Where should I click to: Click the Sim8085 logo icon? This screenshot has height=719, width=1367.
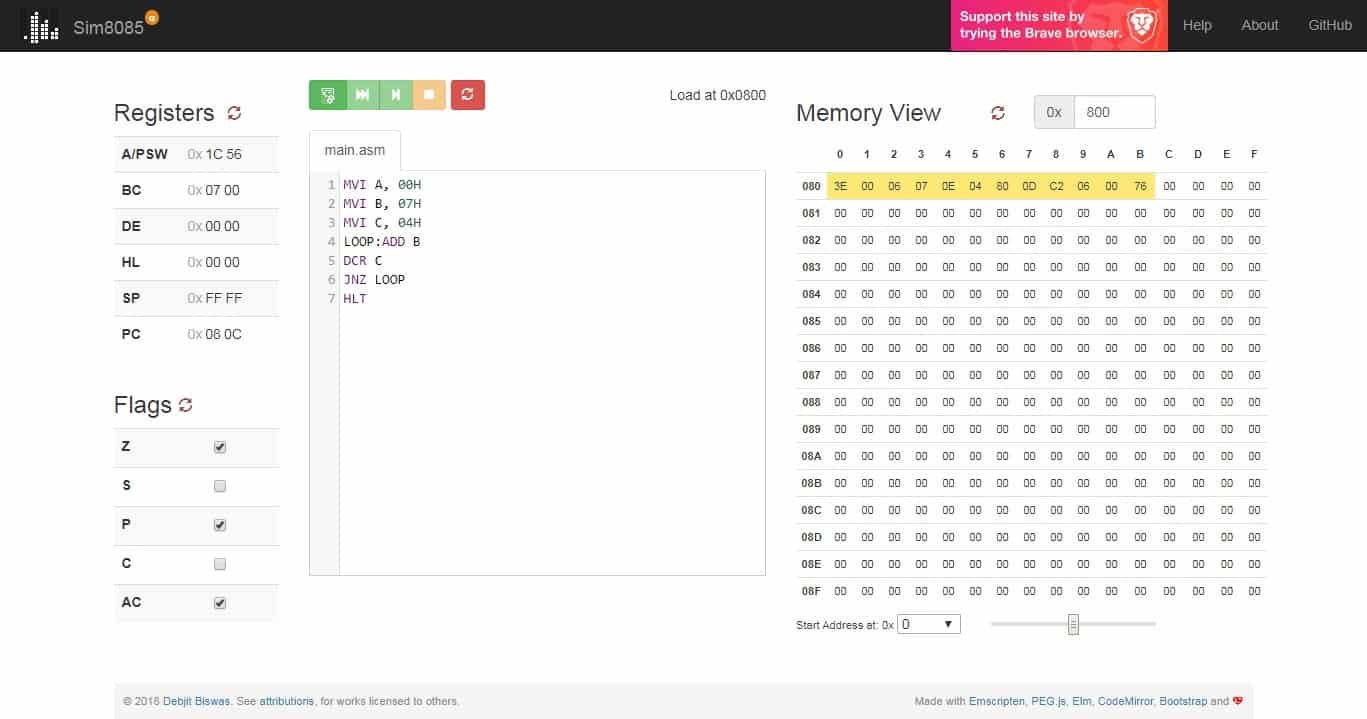point(40,24)
